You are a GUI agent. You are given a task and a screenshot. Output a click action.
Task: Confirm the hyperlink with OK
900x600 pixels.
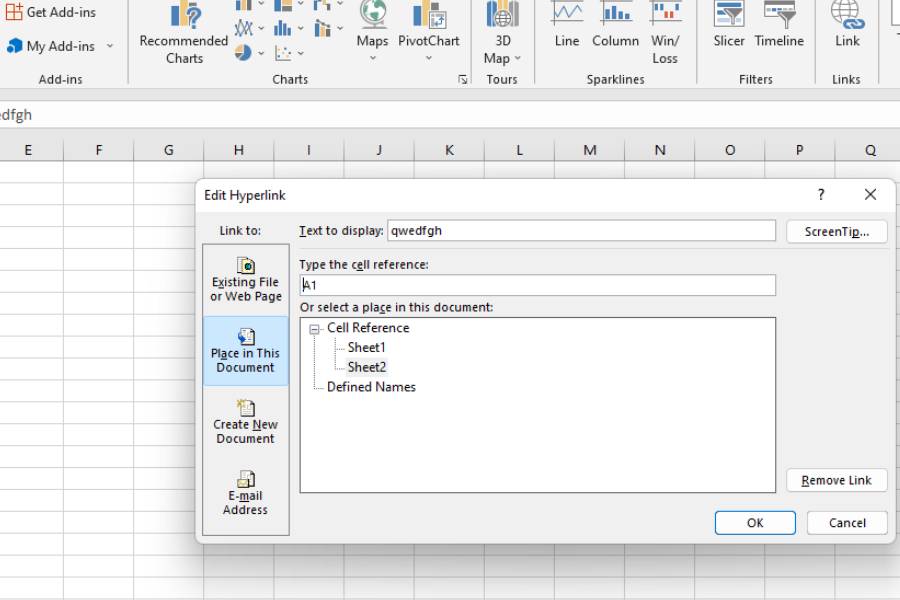point(755,523)
